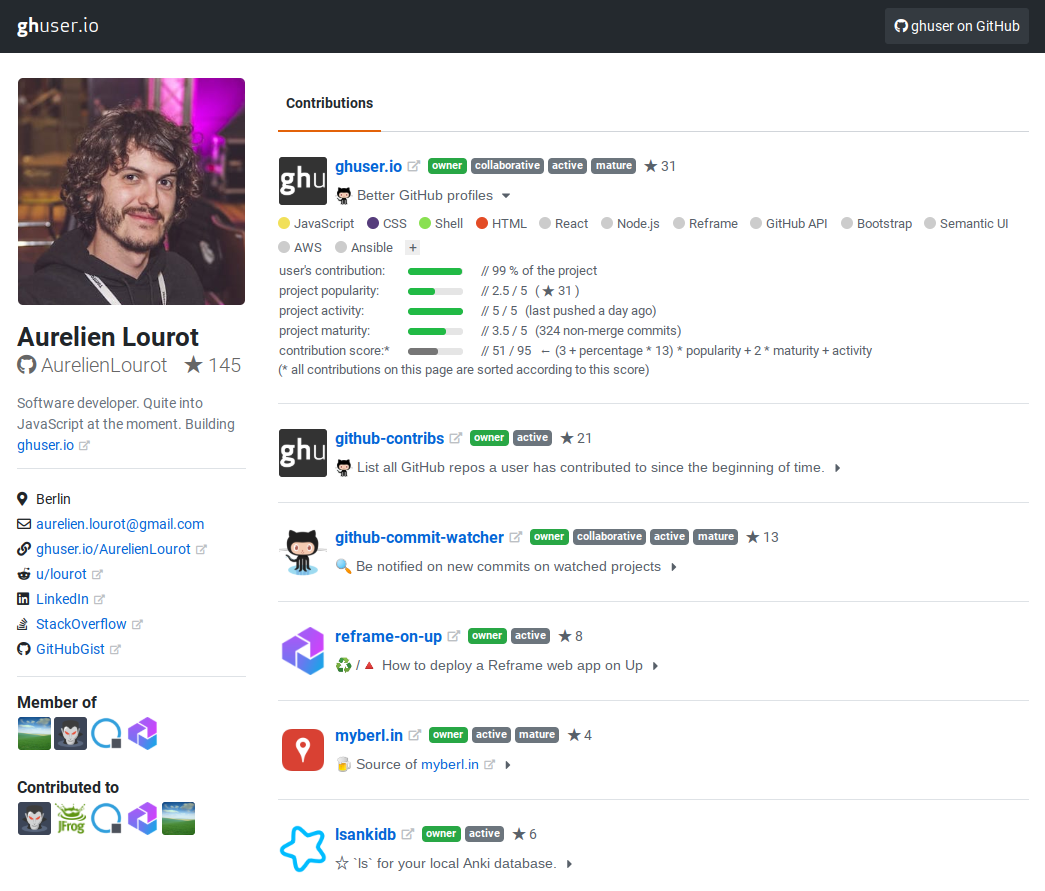Click the GitHub icon beside GitHubGist
Viewport: 1045px width, 891px height.
tap(24, 649)
